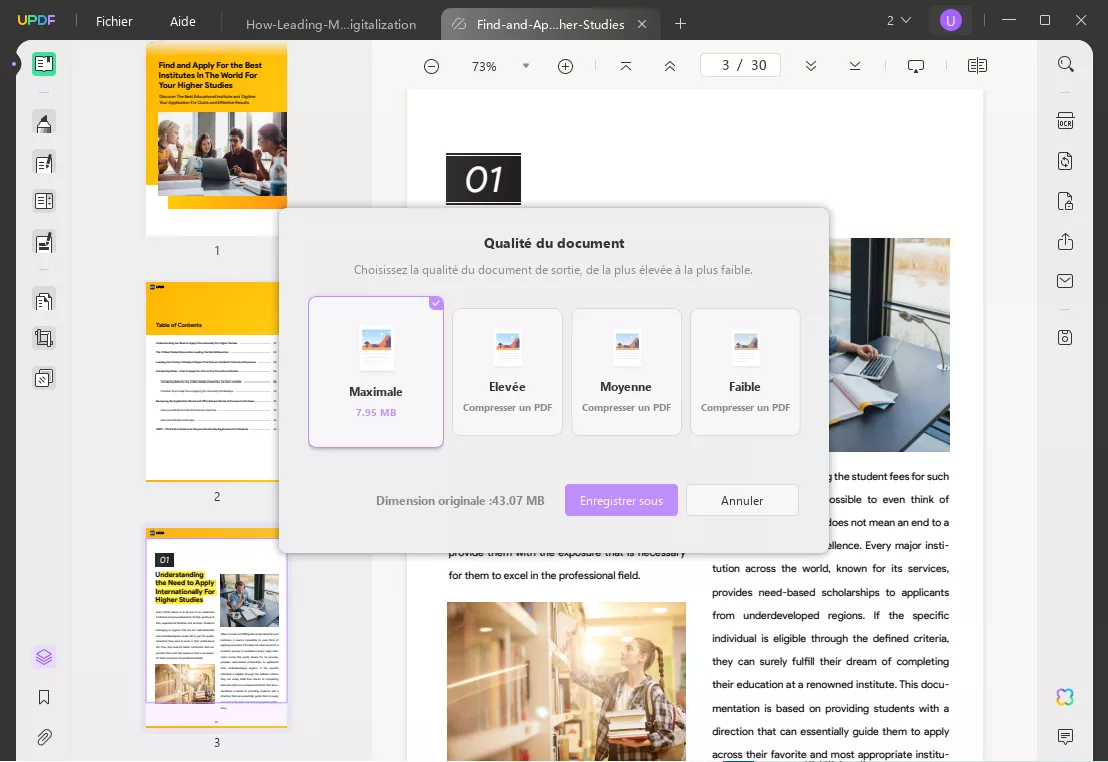Go to next page arrow icon
The image size is (1108, 762).
point(811,66)
